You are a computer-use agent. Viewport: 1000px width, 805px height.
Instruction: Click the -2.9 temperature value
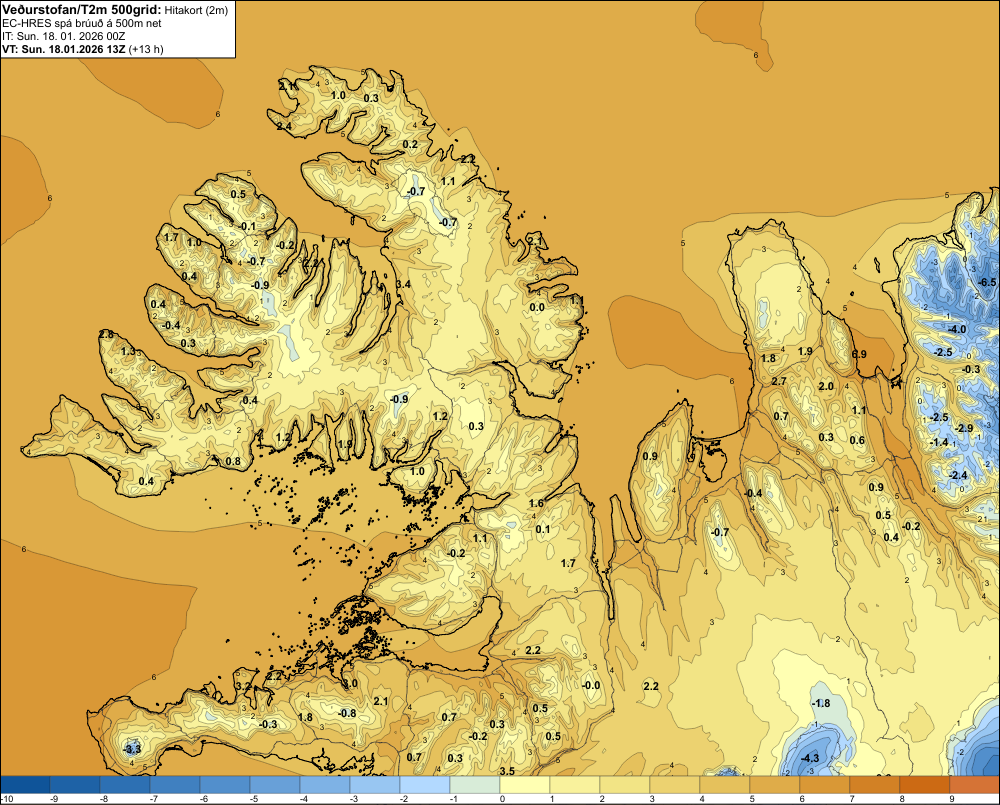964,428
